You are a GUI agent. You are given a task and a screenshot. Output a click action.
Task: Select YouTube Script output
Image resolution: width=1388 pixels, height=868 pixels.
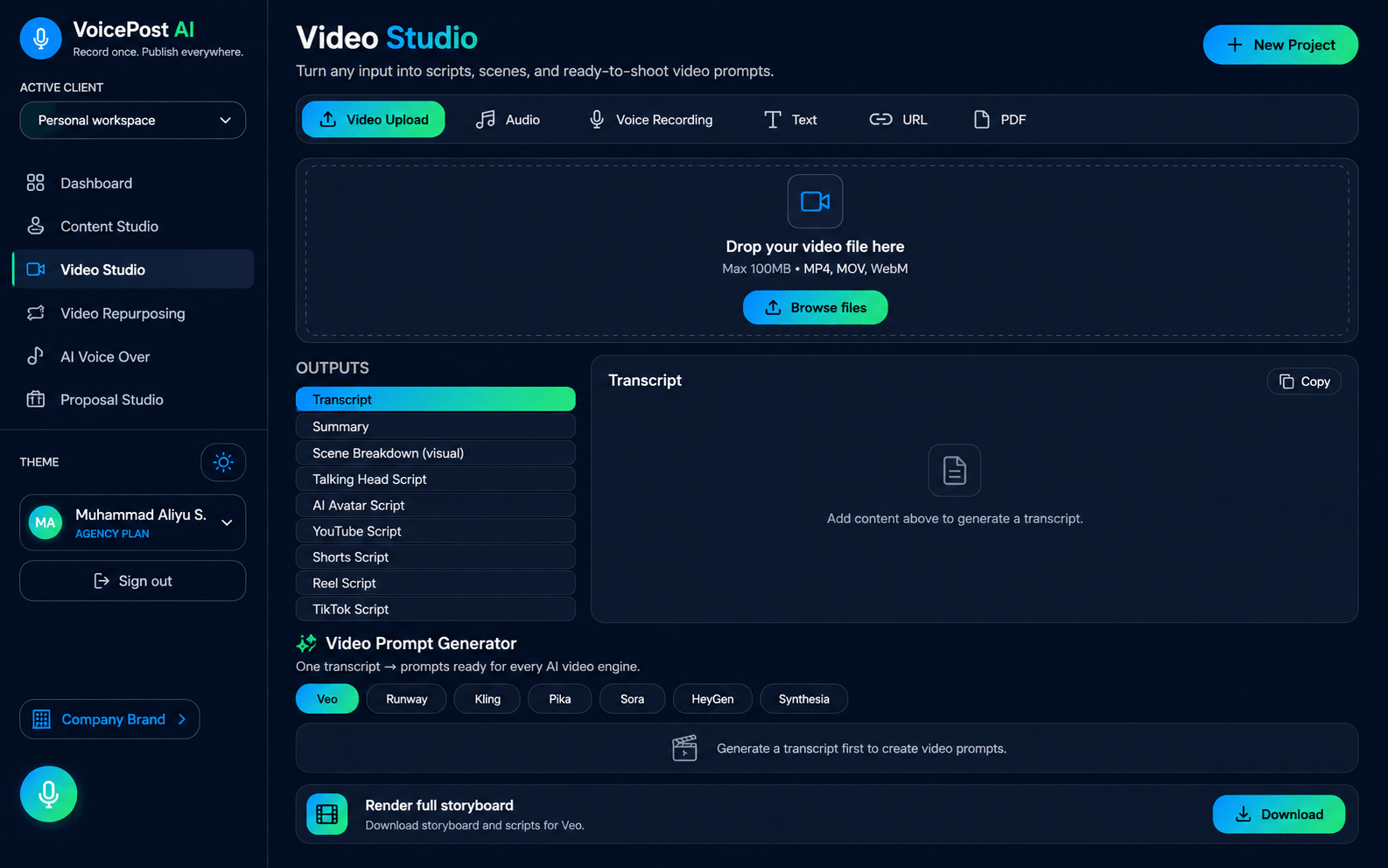pyautogui.click(x=436, y=531)
